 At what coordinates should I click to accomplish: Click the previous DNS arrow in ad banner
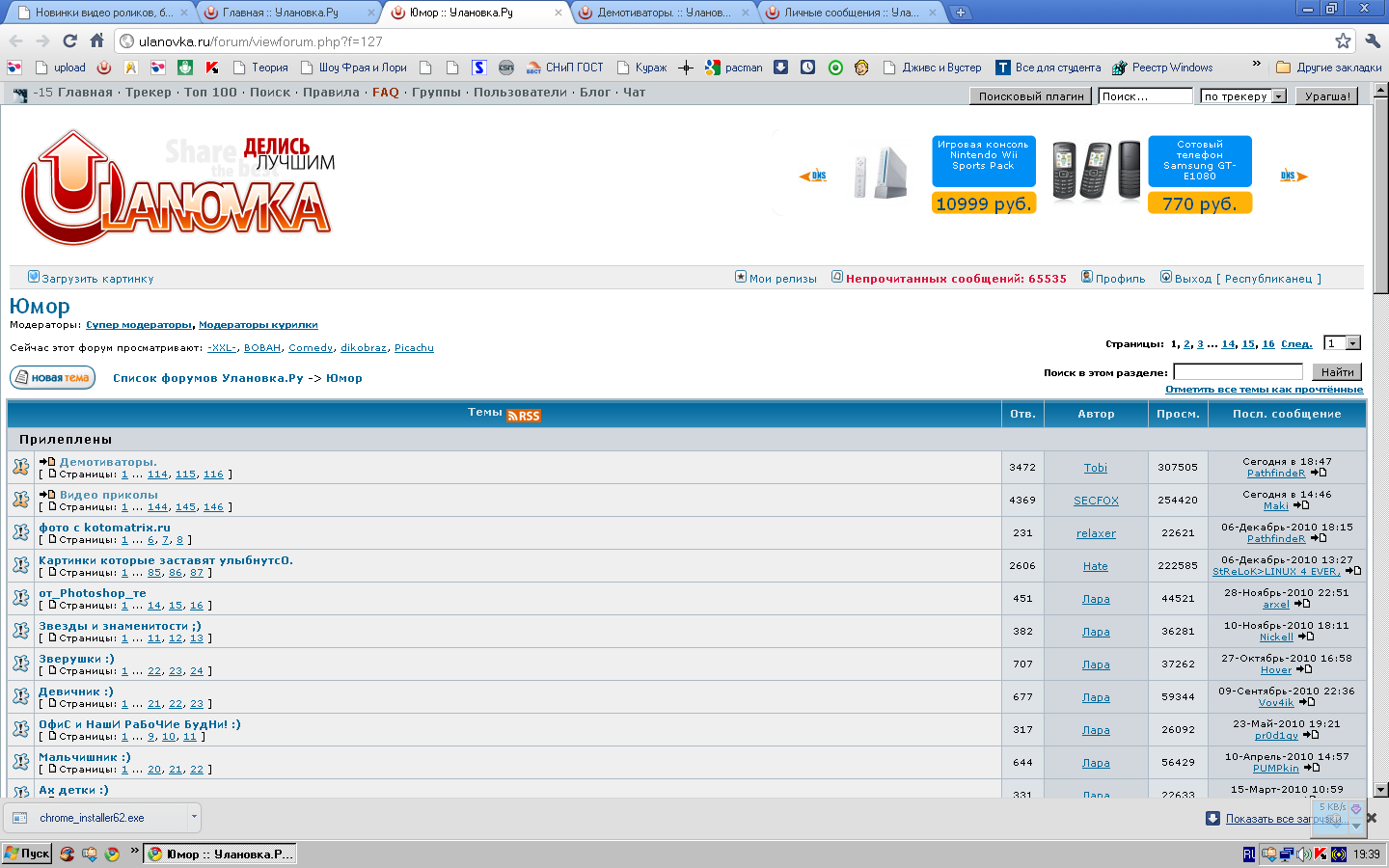coord(813,176)
